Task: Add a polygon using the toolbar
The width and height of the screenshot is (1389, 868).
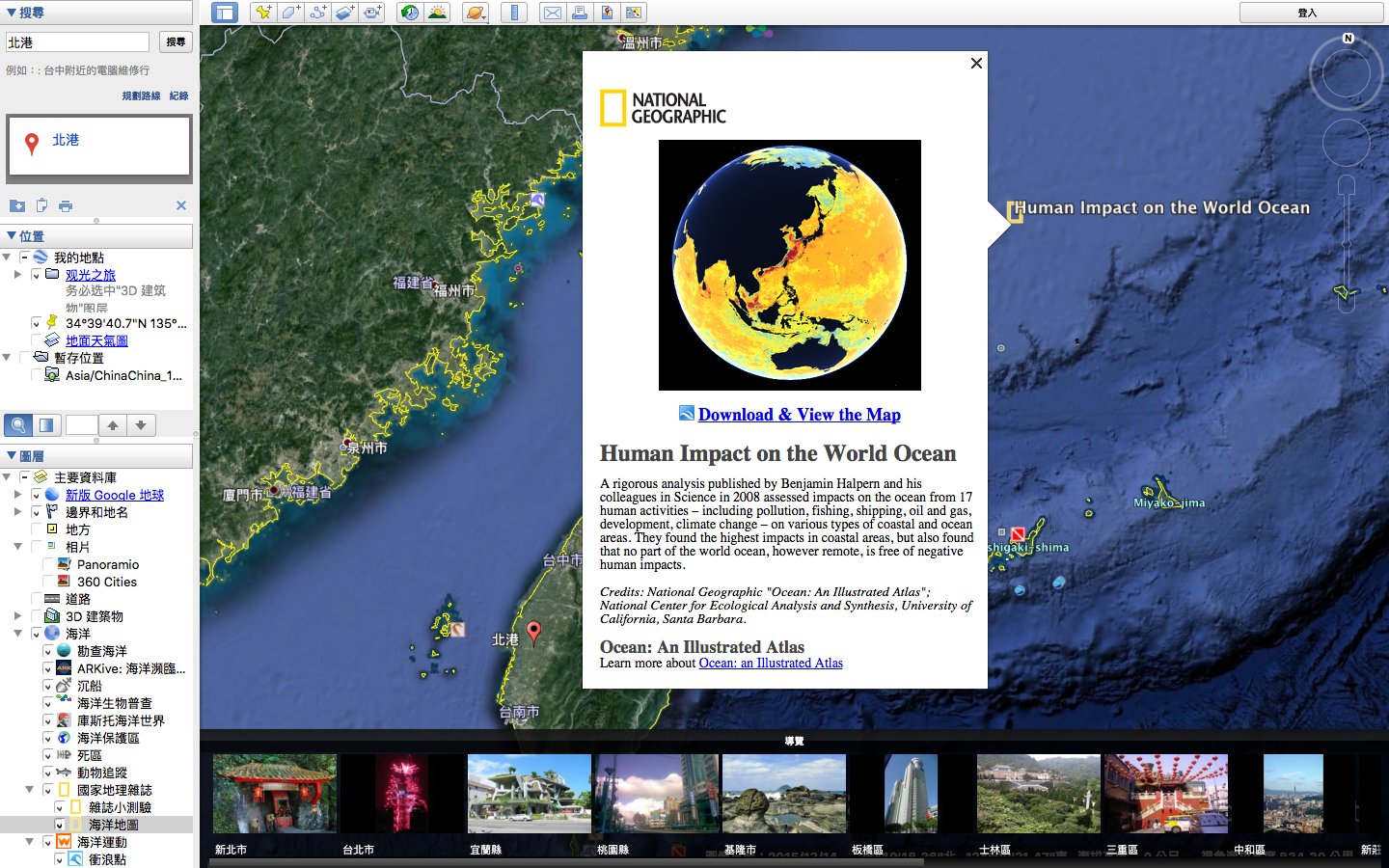Action: 290,13
